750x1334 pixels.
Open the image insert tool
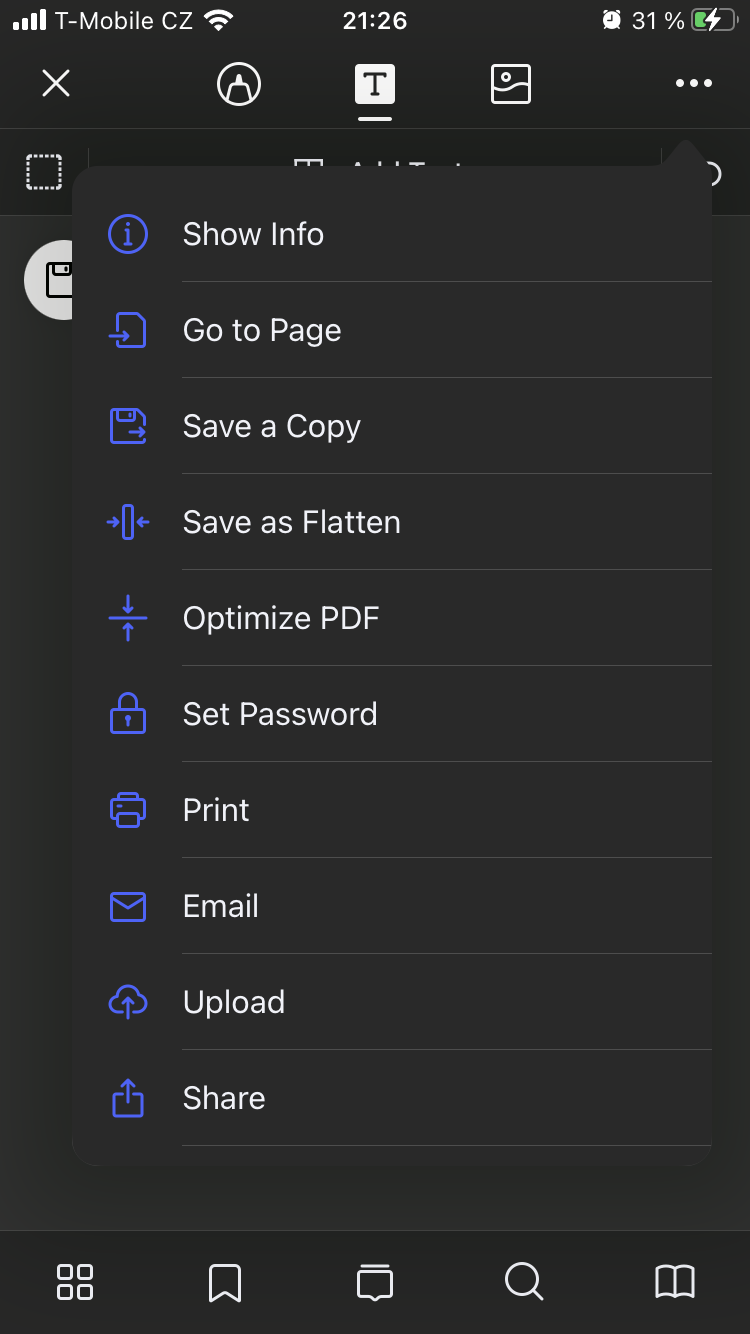coord(511,84)
